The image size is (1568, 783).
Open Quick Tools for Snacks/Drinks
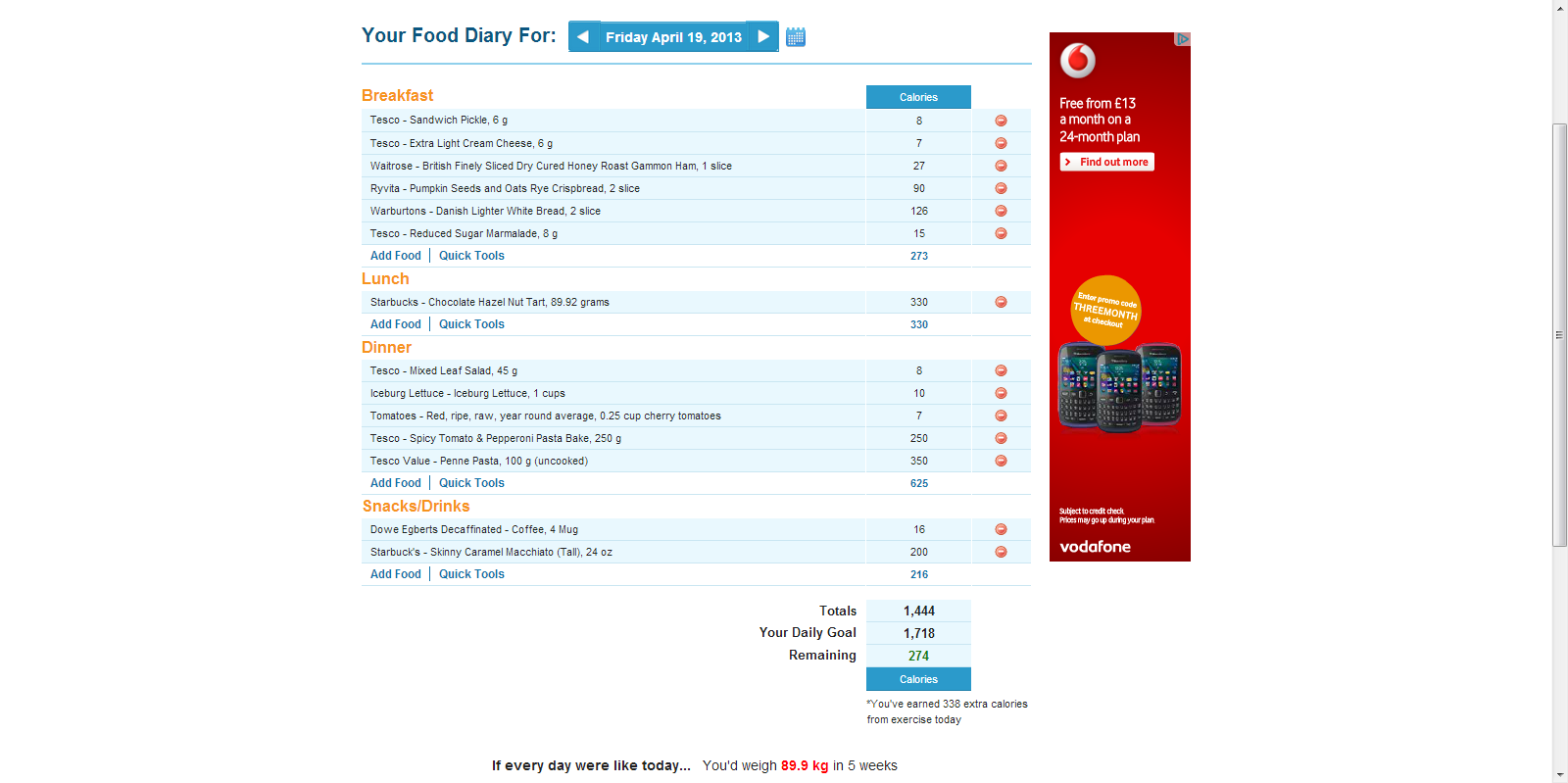point(471,574)
